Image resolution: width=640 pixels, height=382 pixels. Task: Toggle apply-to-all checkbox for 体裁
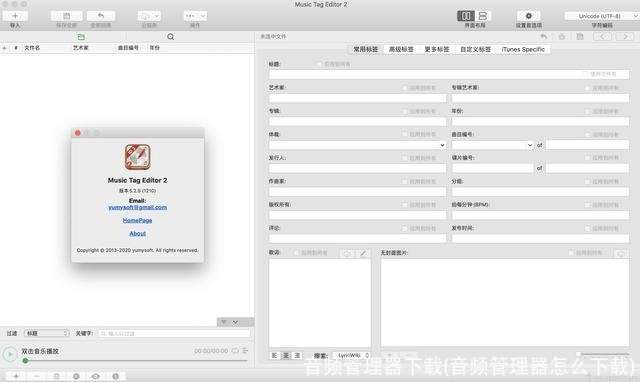(x=404, y=134)
